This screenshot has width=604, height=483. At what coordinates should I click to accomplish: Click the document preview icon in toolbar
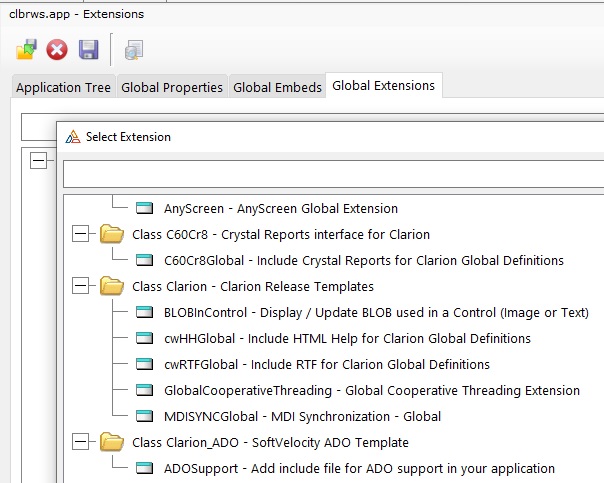[x=133, y=50]
